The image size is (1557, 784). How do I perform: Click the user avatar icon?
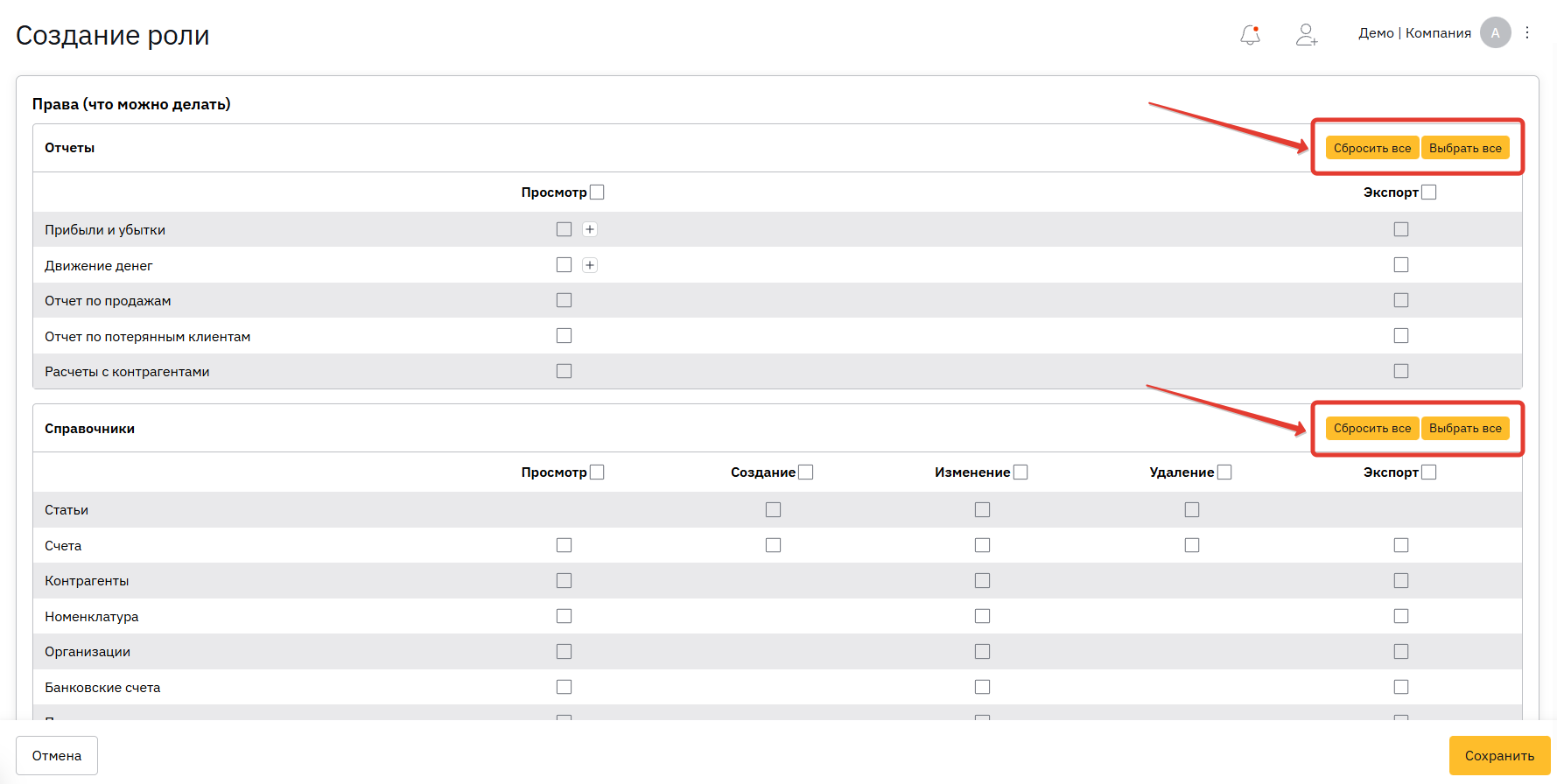click(x=1495, y=32)
